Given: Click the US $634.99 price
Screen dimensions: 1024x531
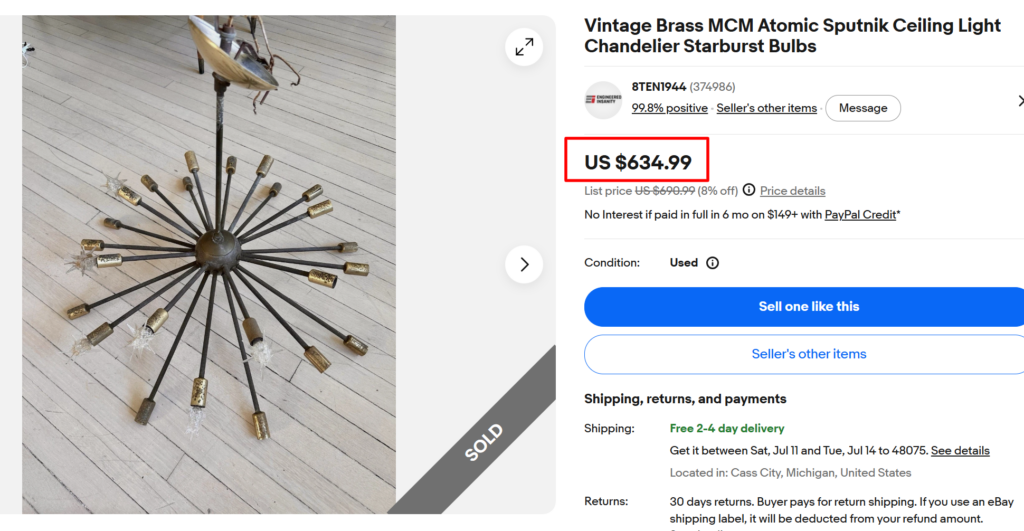Looking at the screenshot, I should click(x=637, y=162).
